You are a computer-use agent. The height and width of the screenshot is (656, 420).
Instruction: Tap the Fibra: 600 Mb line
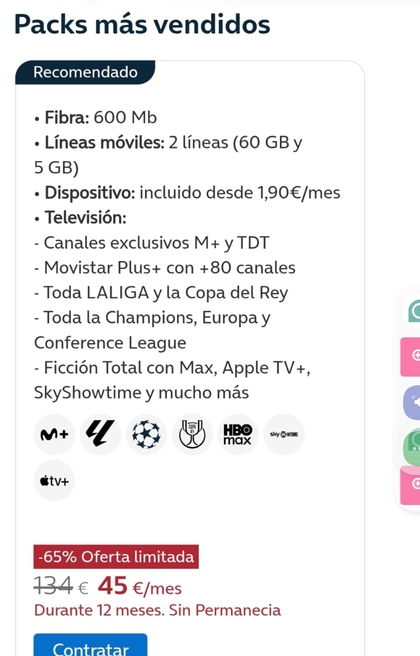pos(95,118)
